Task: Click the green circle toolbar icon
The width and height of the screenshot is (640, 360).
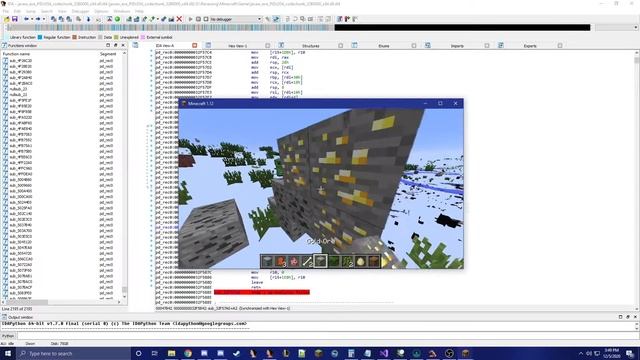Action: point(118,19)
